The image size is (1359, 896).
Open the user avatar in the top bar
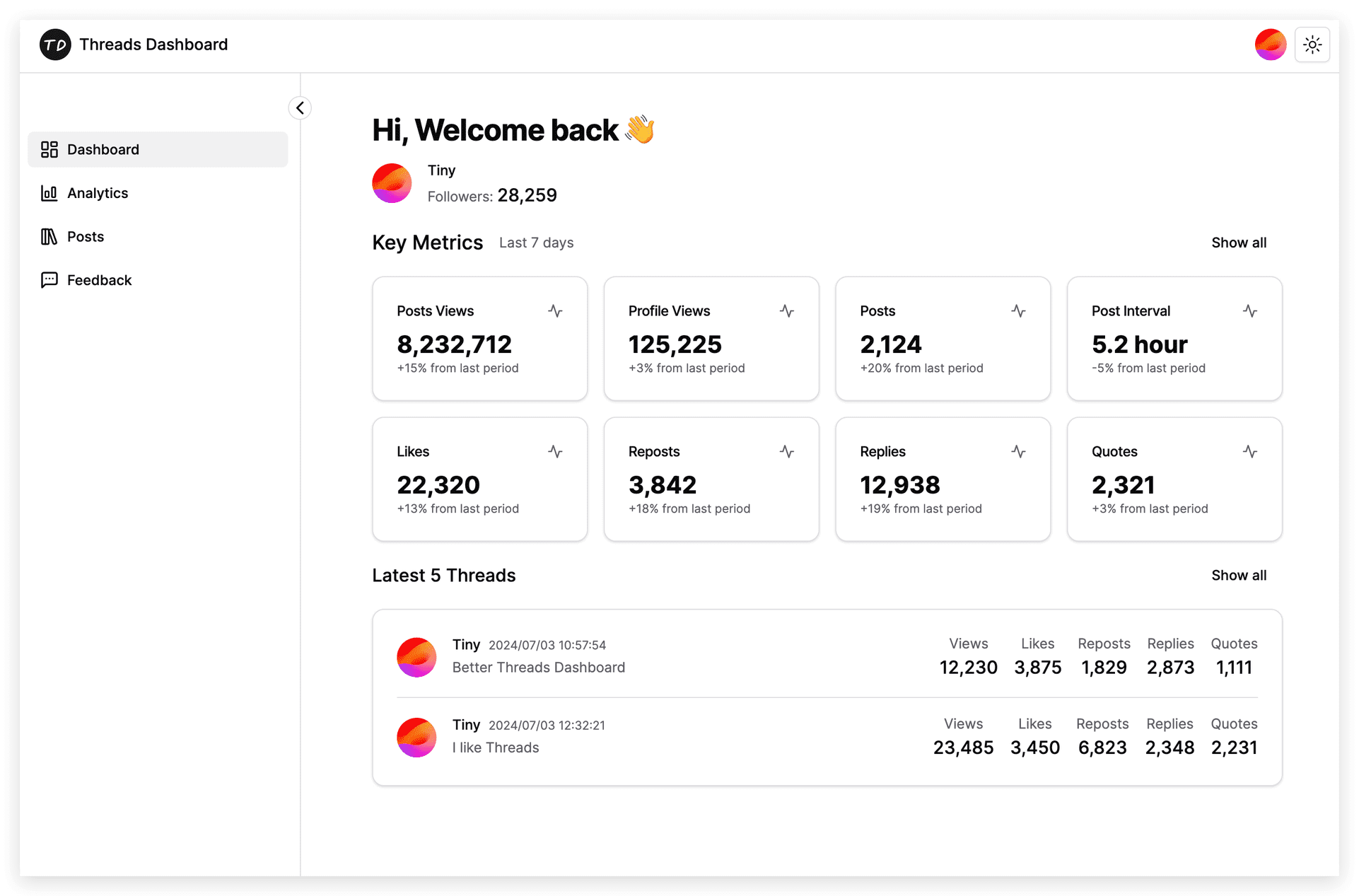1271,45
